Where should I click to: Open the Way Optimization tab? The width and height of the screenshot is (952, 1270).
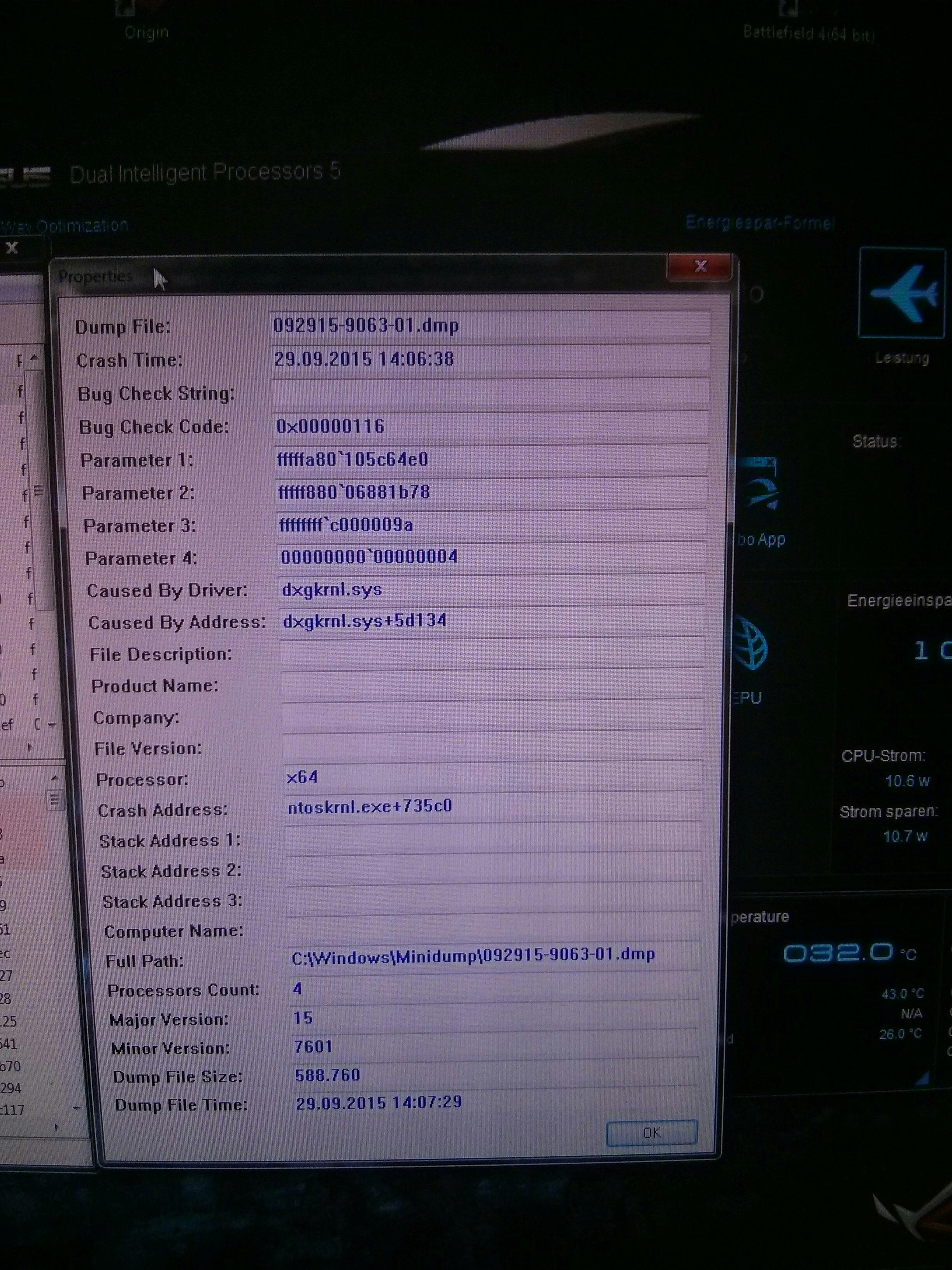point(63,225)
